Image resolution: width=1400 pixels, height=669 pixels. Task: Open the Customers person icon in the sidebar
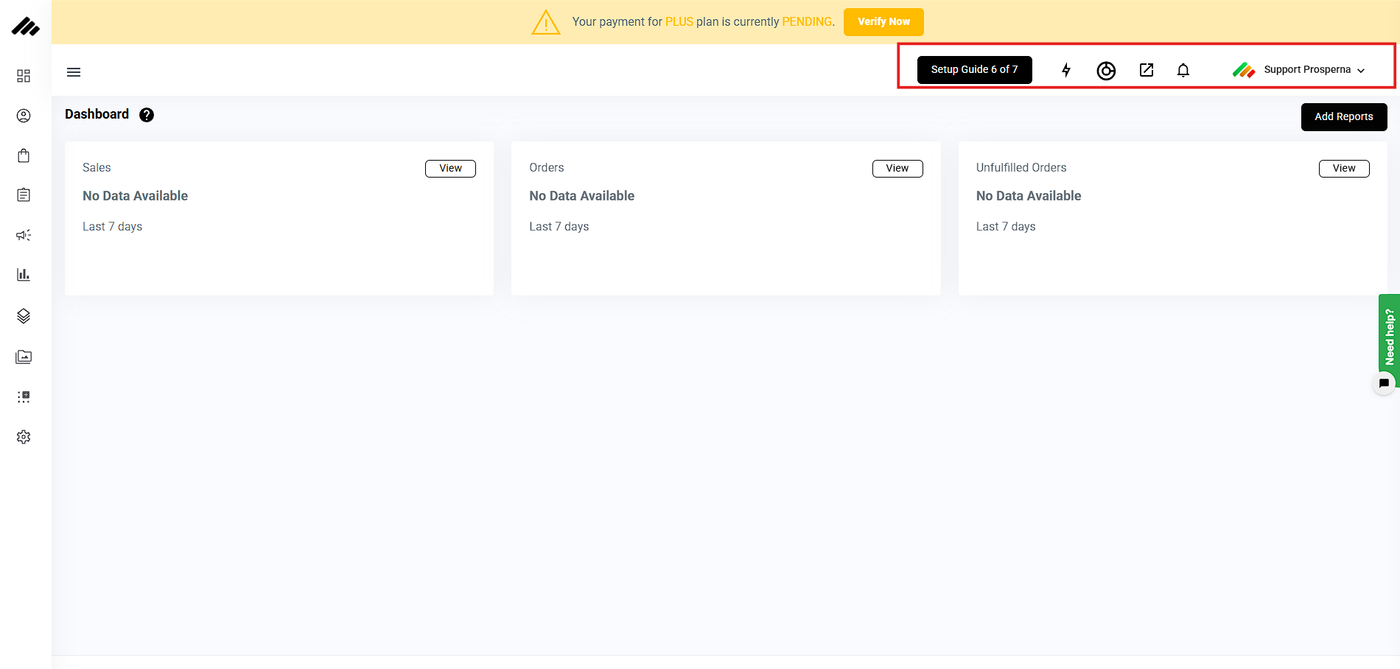[24, 116]
